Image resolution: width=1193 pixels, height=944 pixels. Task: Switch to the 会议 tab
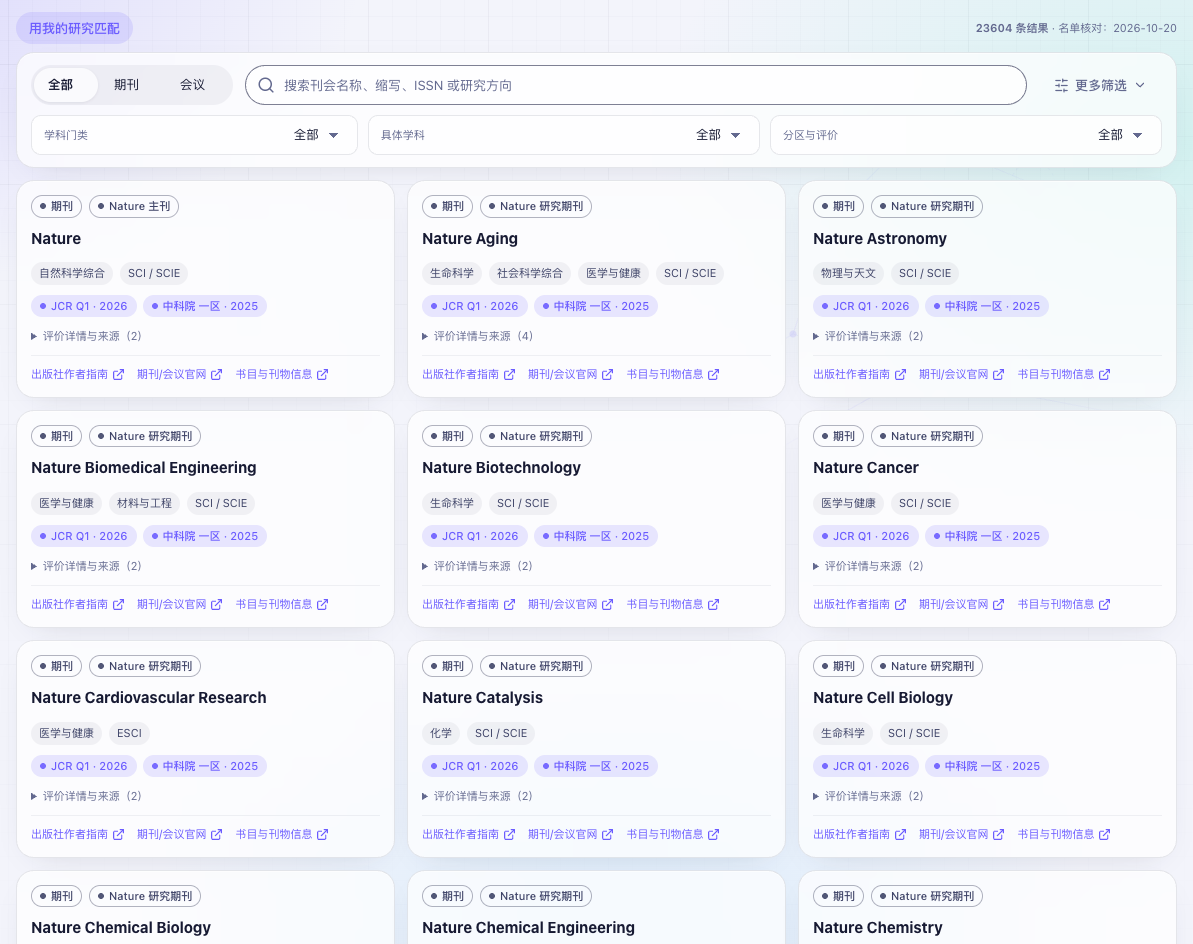coord(192,84)
